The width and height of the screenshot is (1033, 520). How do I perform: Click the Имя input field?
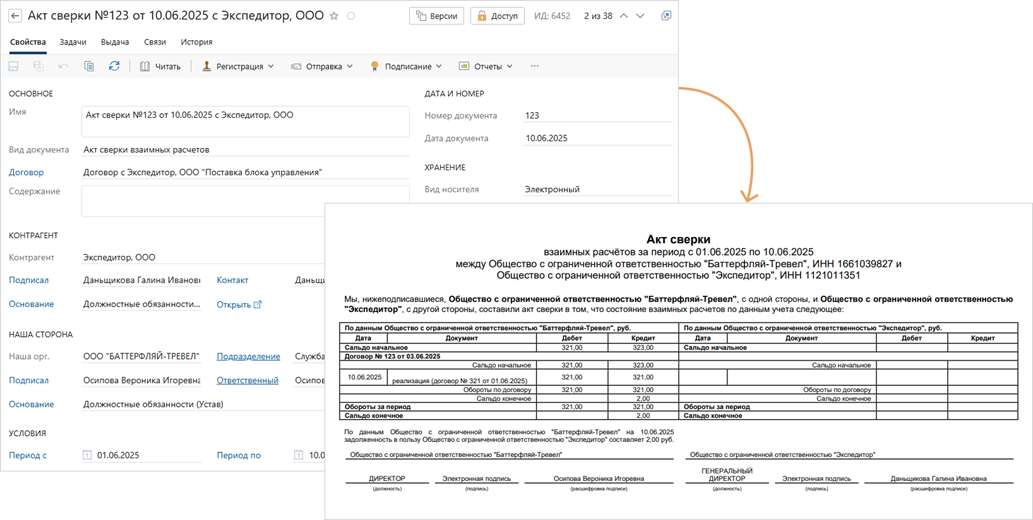(x=245, y=121)
